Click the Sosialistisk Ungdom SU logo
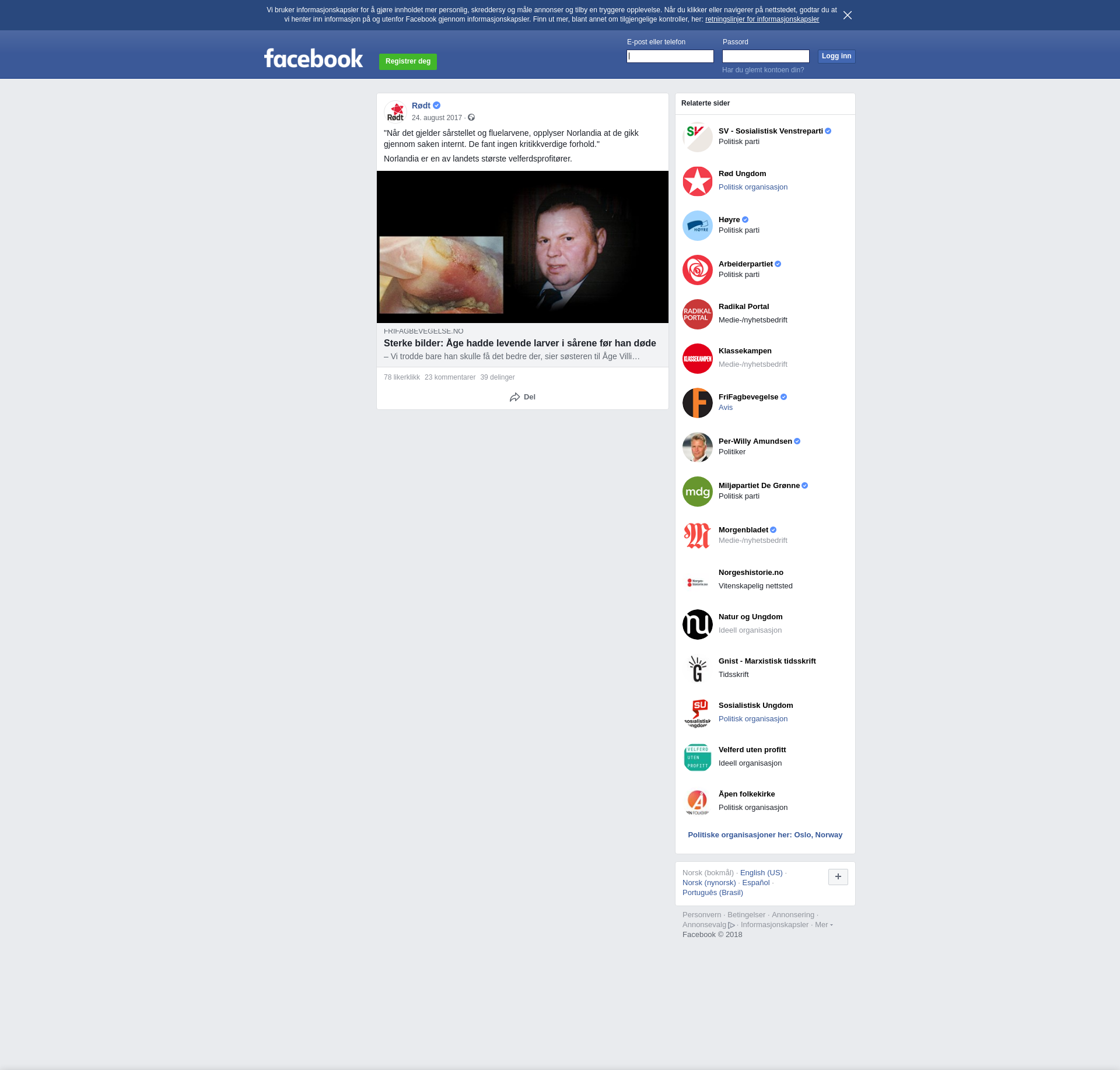Image resolution: width=1120 pixels, height=1070 pixels. click(698, 713)
